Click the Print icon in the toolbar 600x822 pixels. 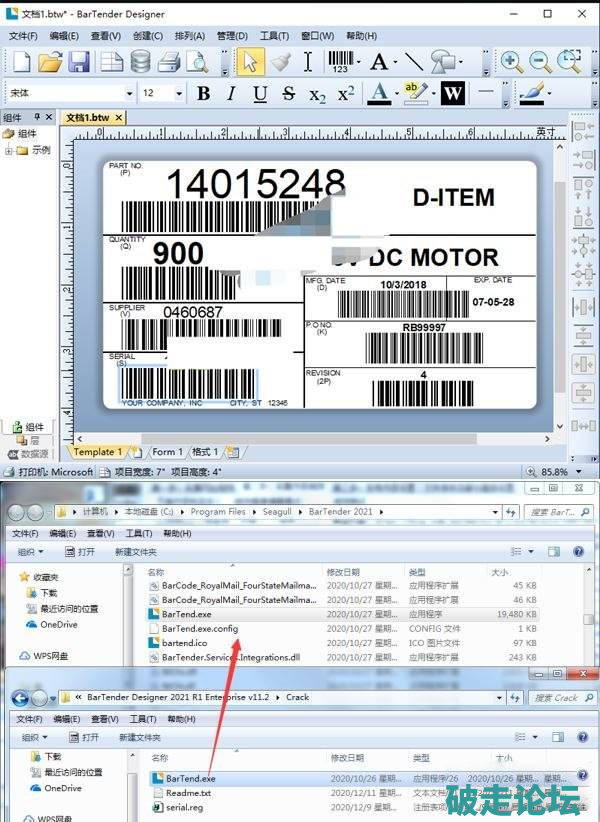168,62
